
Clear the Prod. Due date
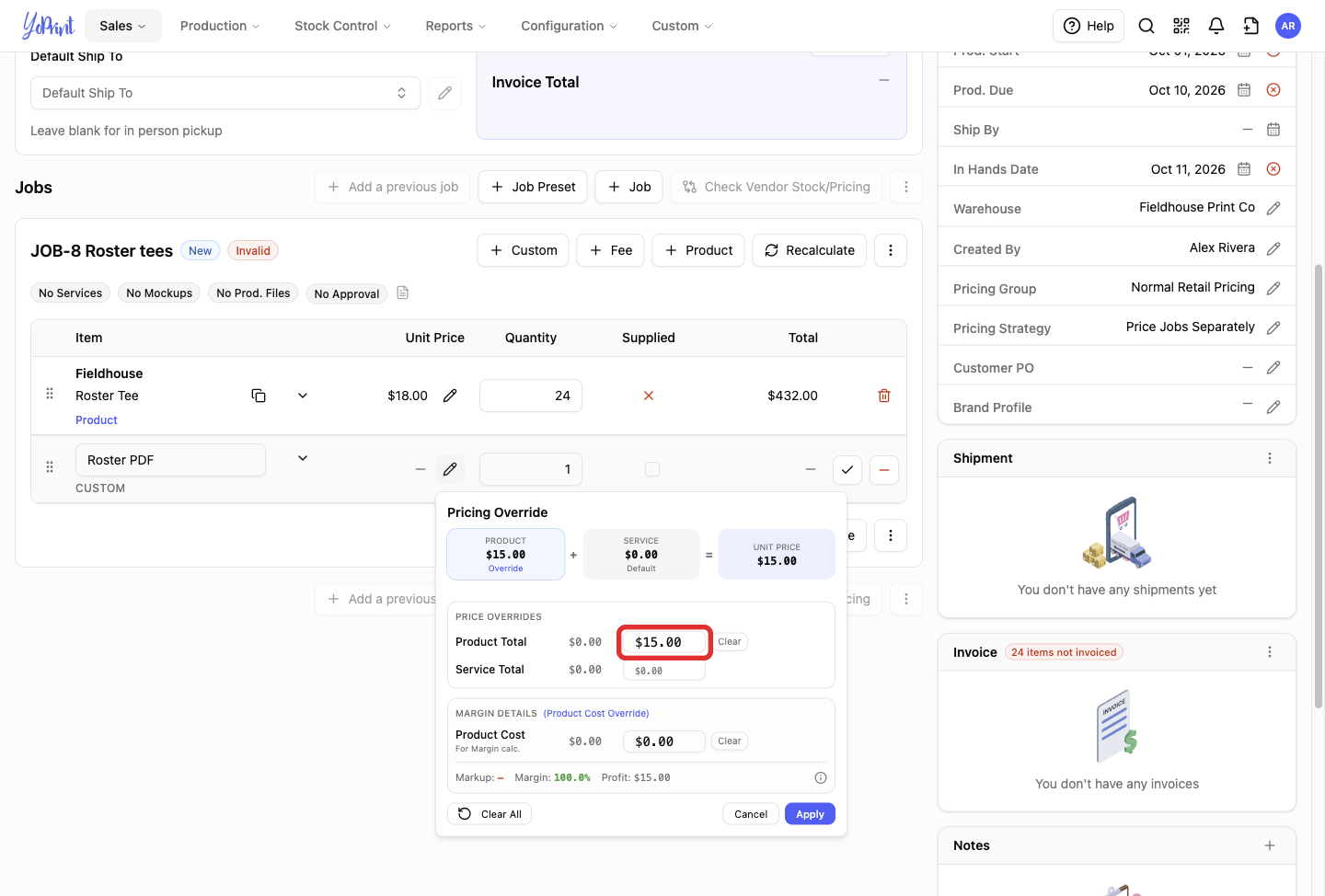[1273, 90]
